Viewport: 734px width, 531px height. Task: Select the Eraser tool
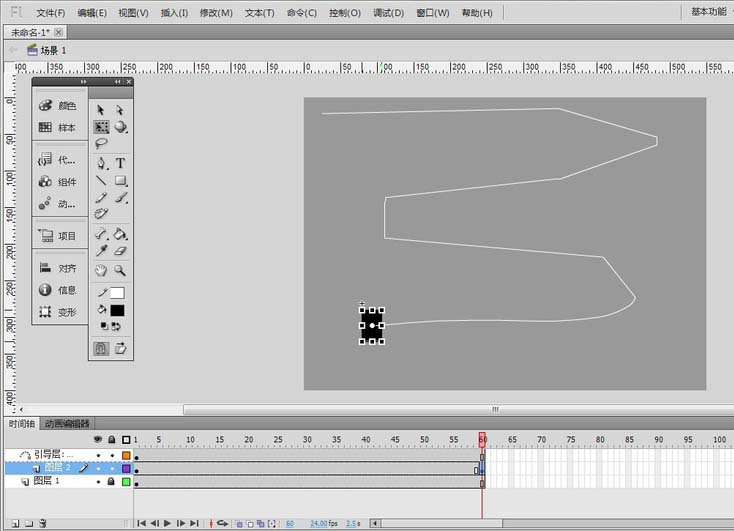click(121, 251)
